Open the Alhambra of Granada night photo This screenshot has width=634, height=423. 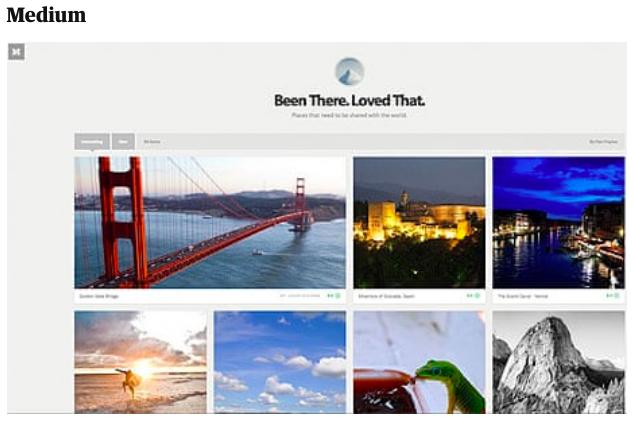(x=419, y=222)
